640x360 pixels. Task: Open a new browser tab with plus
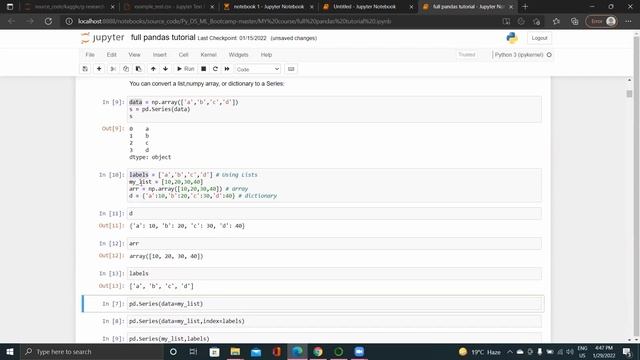525,7
